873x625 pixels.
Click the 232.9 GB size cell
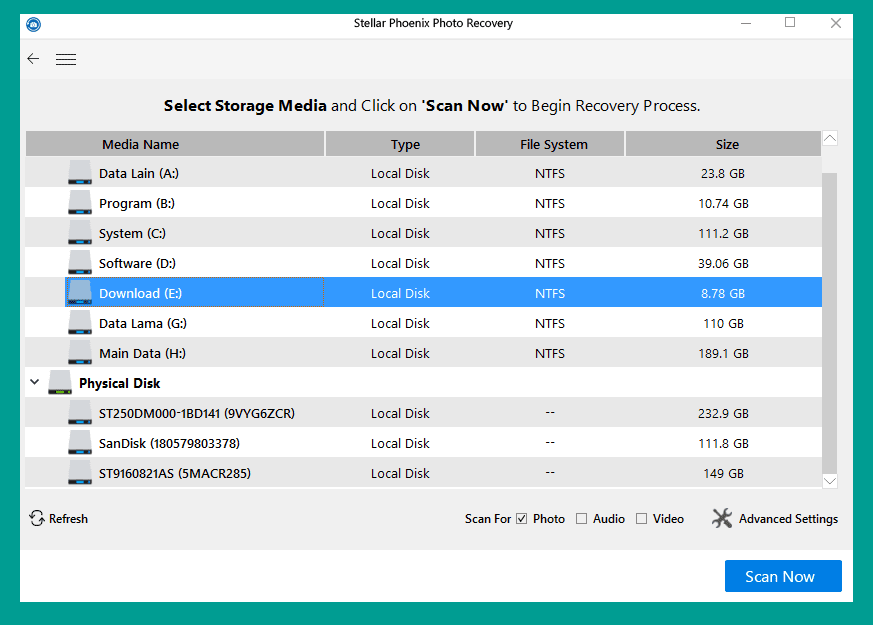(x=723, y=414)
